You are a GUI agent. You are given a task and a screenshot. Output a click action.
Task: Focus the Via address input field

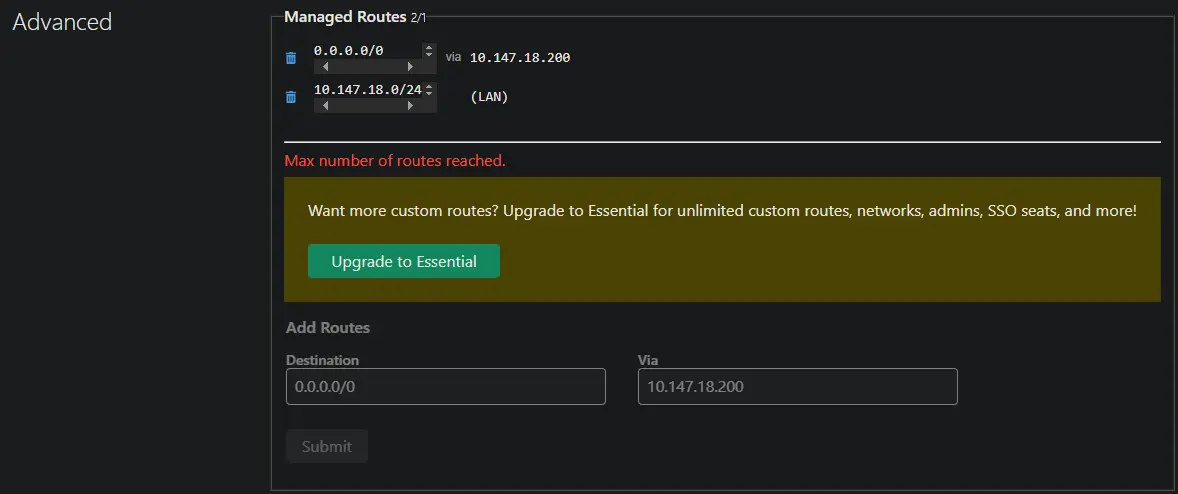point(797,387)
